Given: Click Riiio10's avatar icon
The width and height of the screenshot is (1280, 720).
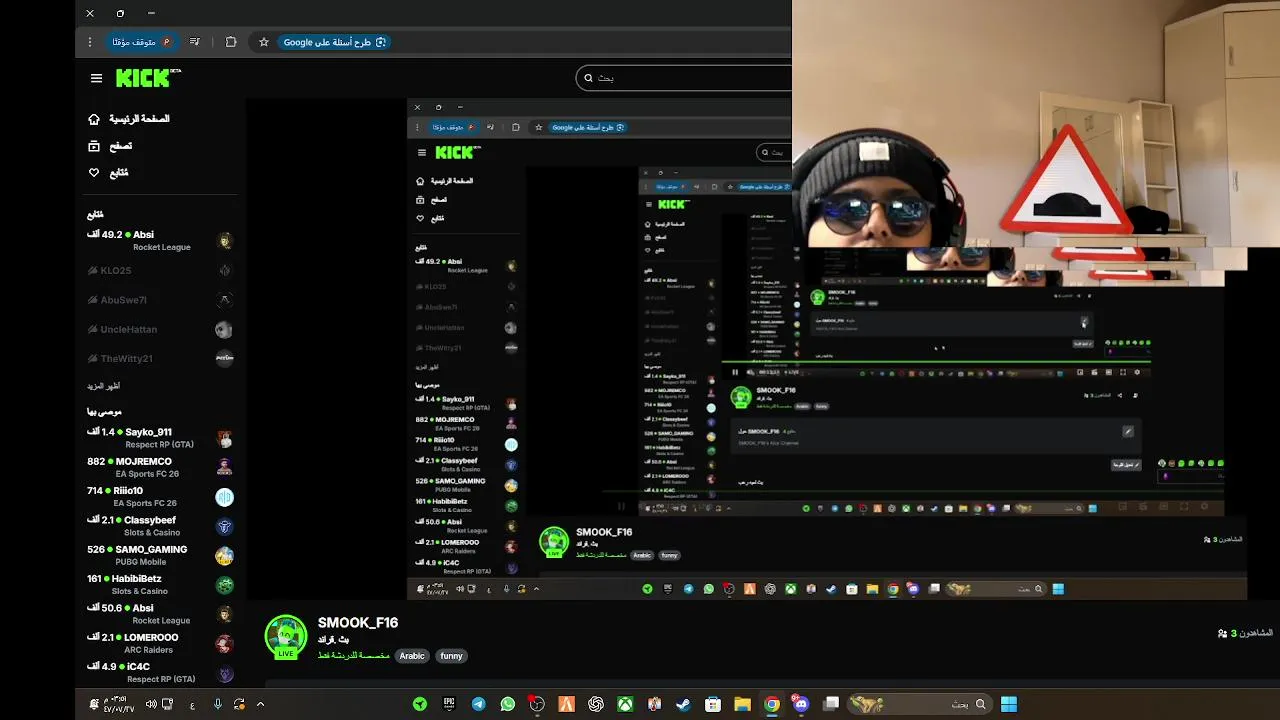Looking at the screenshot, I should pyautogui.click(x=224, y=497).
